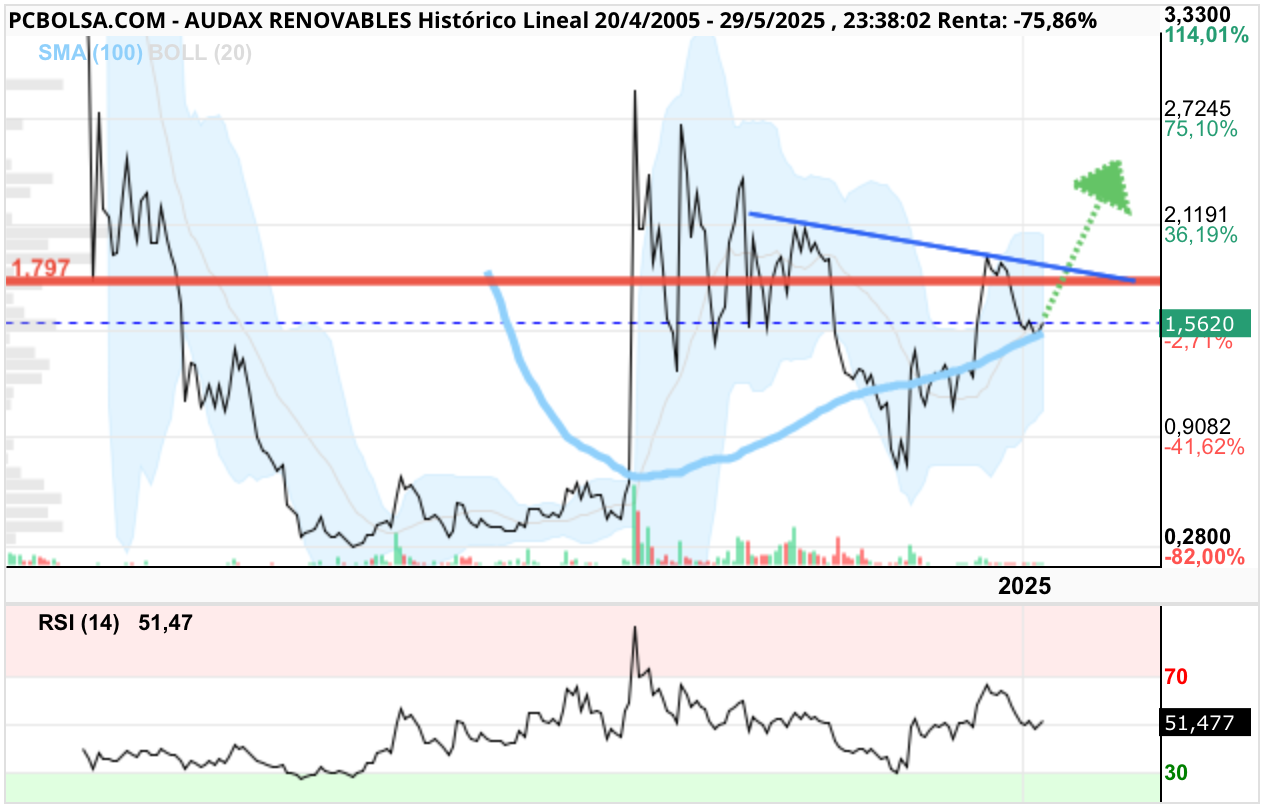Click the 2025 year label on the time axis
Screen dimensions: 1264x808
(x=1025, y=587)
